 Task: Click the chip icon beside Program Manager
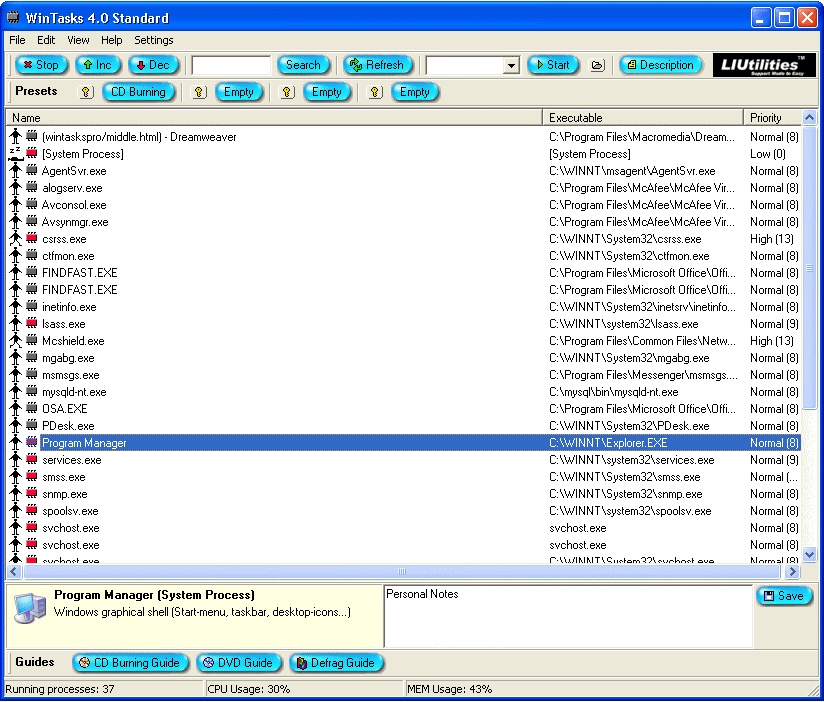[x=32, y=442]
